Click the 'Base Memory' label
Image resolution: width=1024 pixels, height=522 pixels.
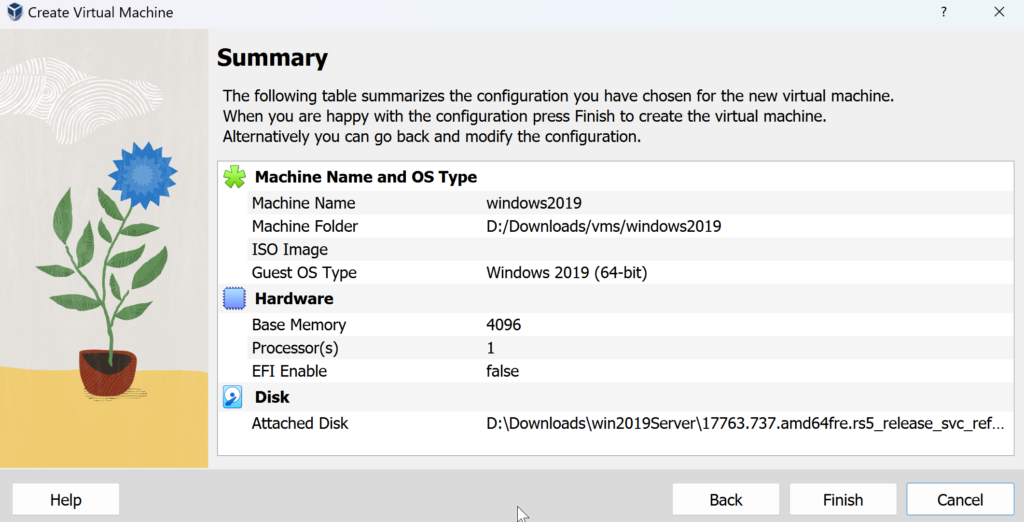pos(299,325)
